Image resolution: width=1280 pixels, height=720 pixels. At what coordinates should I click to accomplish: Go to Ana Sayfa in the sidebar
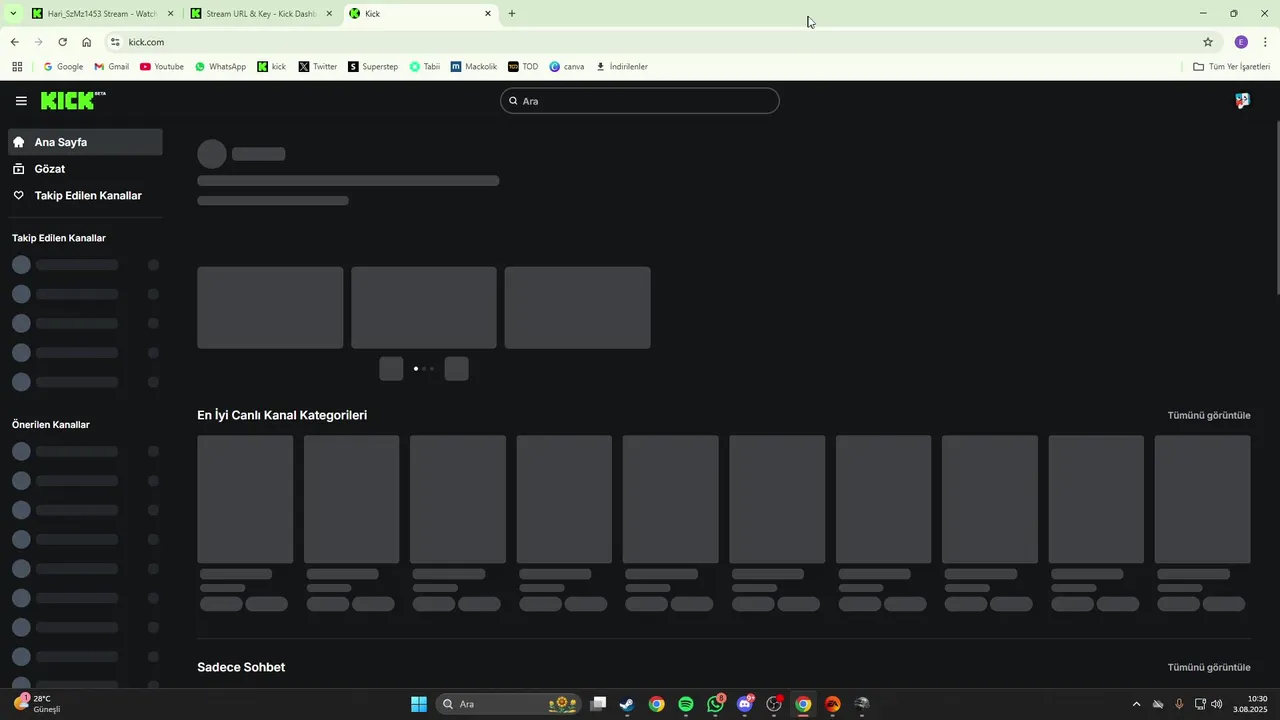[x=85, y=142]
